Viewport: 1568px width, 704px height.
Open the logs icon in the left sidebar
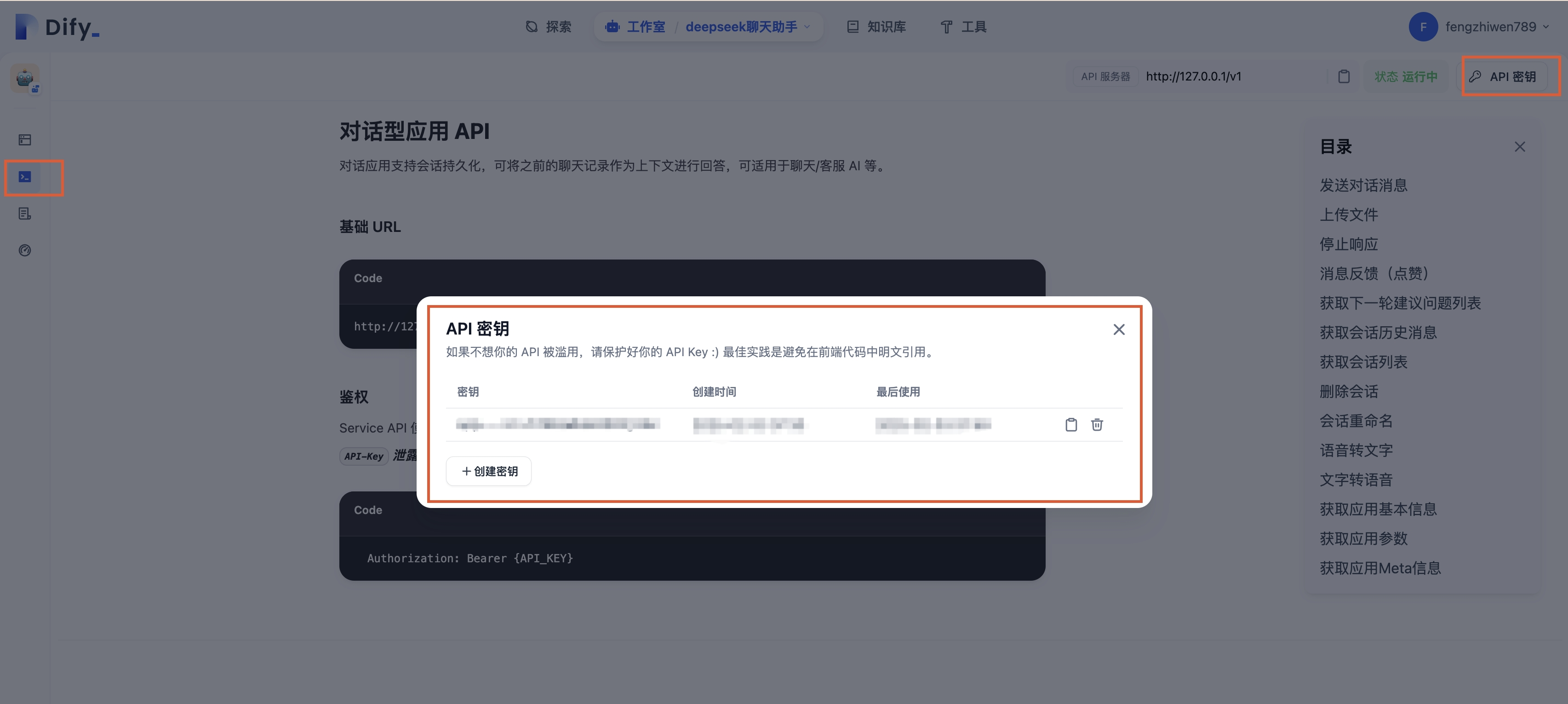25,213
